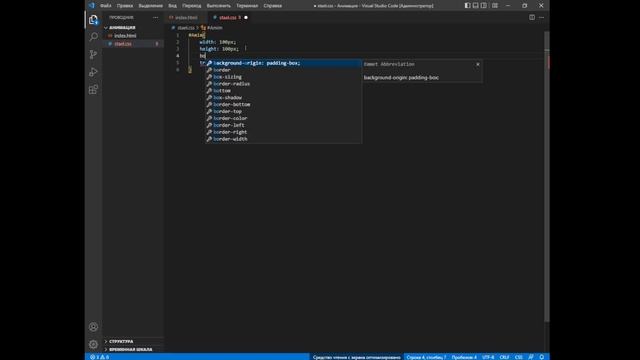
Task: Choose the border-right suggestion
Action: tap(283, 132)
